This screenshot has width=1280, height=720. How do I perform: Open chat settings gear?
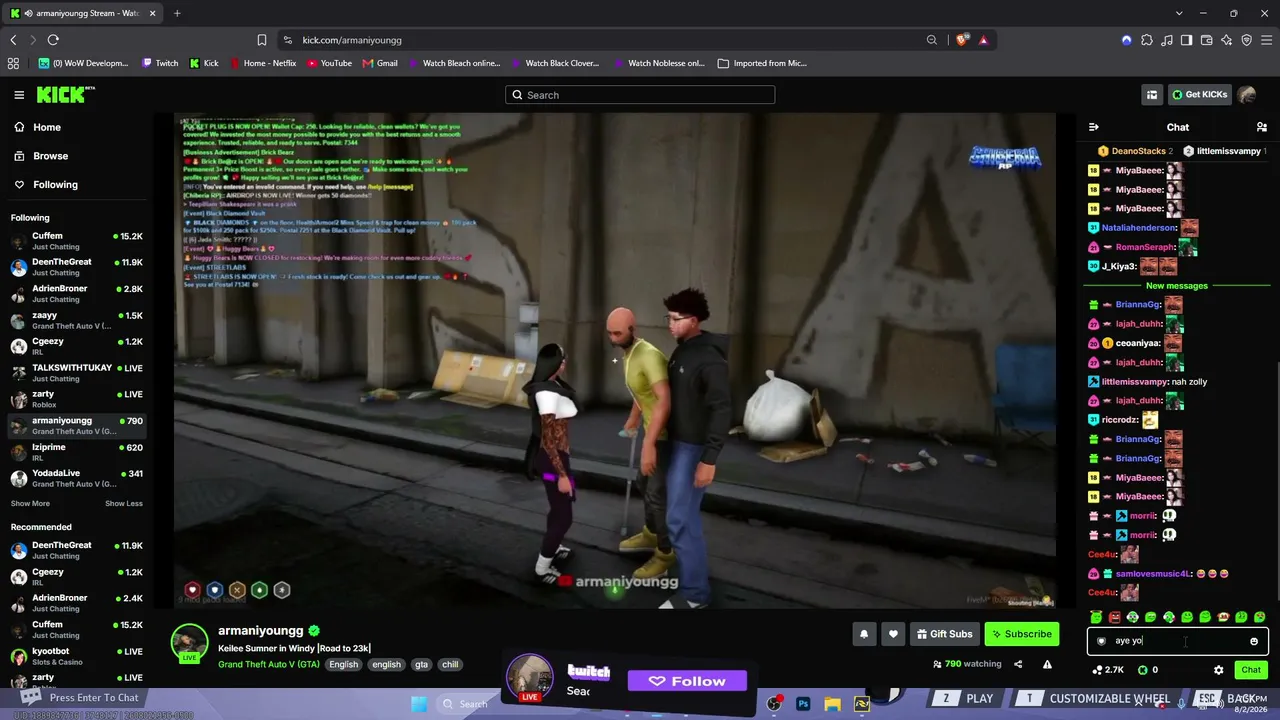click(x=1218, y=670)
